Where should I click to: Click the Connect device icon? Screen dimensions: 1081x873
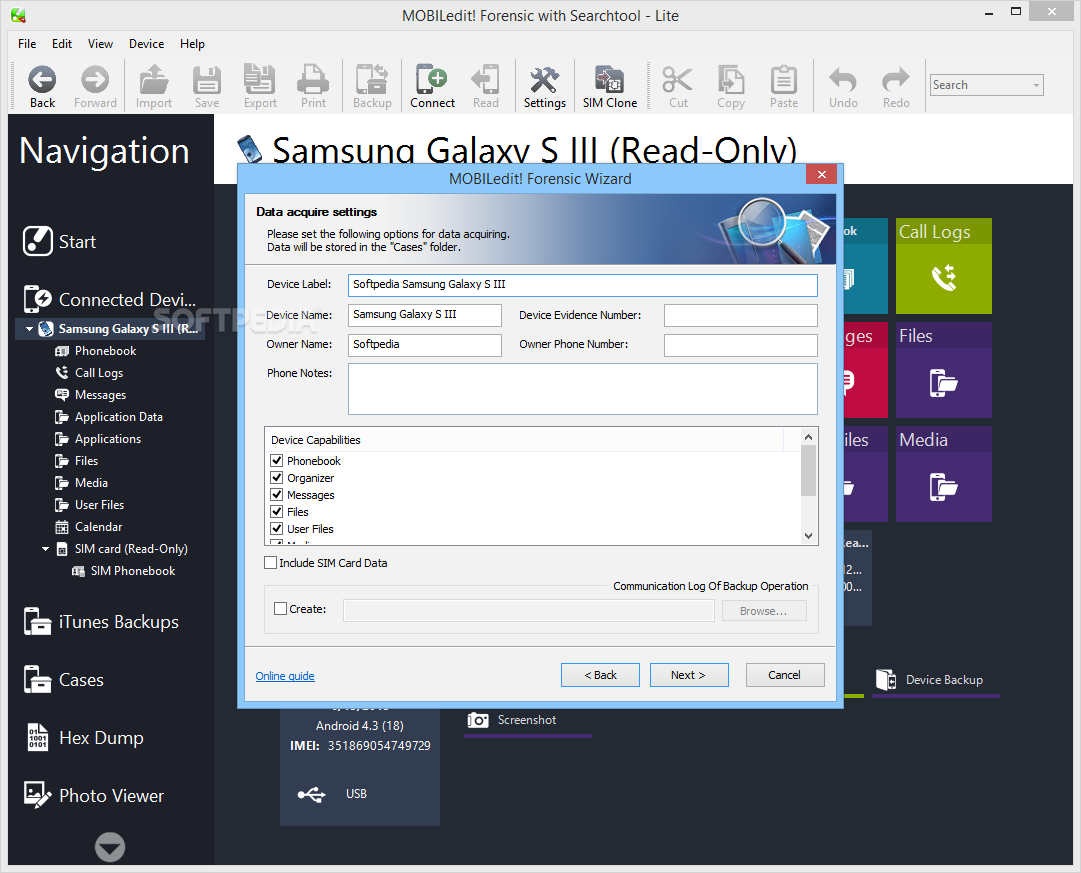coord(432,86)
